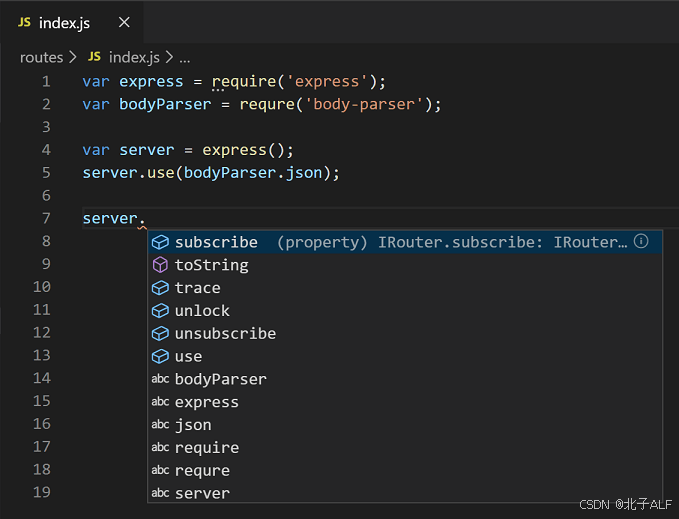Click the 'body-parser' string on line 2
This screenshot has height=519, width=679.
click(x=363, y=104)
